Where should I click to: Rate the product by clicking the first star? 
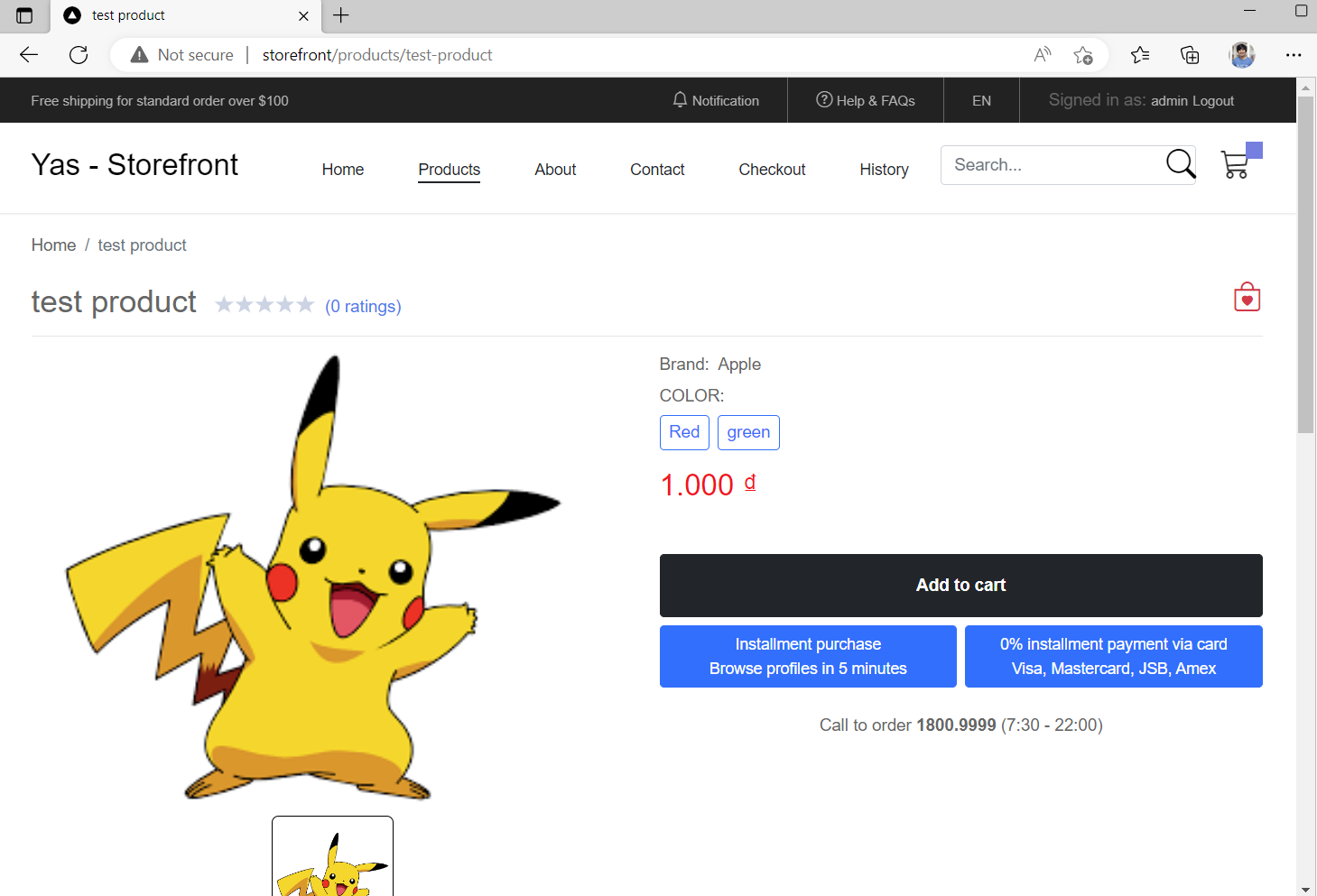coord(224,304)
